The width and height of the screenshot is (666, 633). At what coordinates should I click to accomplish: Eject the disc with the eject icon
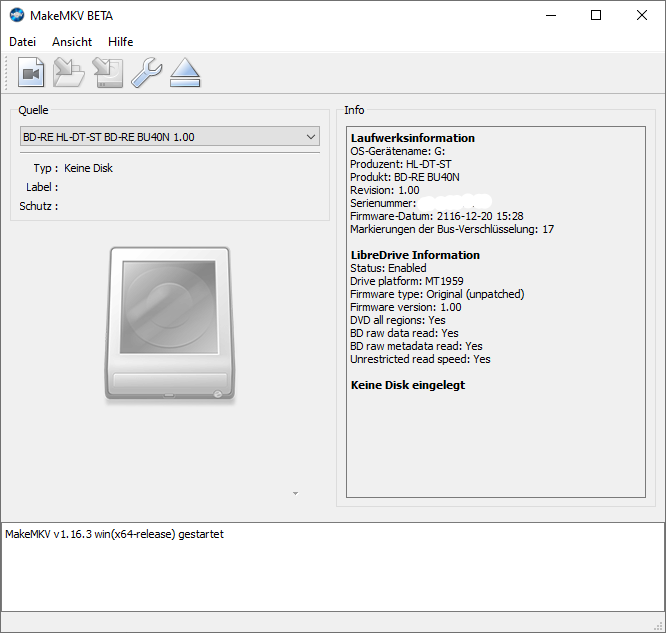(x=185, y=72)
